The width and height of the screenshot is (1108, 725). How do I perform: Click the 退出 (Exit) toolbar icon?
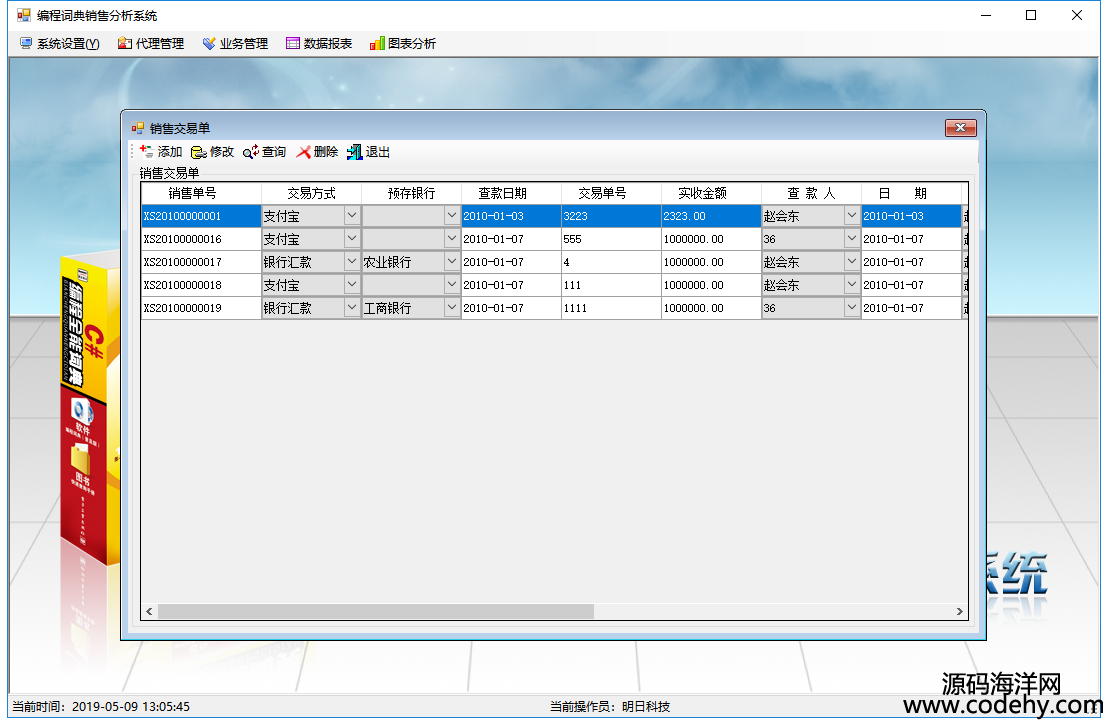(x=355, y=152)
